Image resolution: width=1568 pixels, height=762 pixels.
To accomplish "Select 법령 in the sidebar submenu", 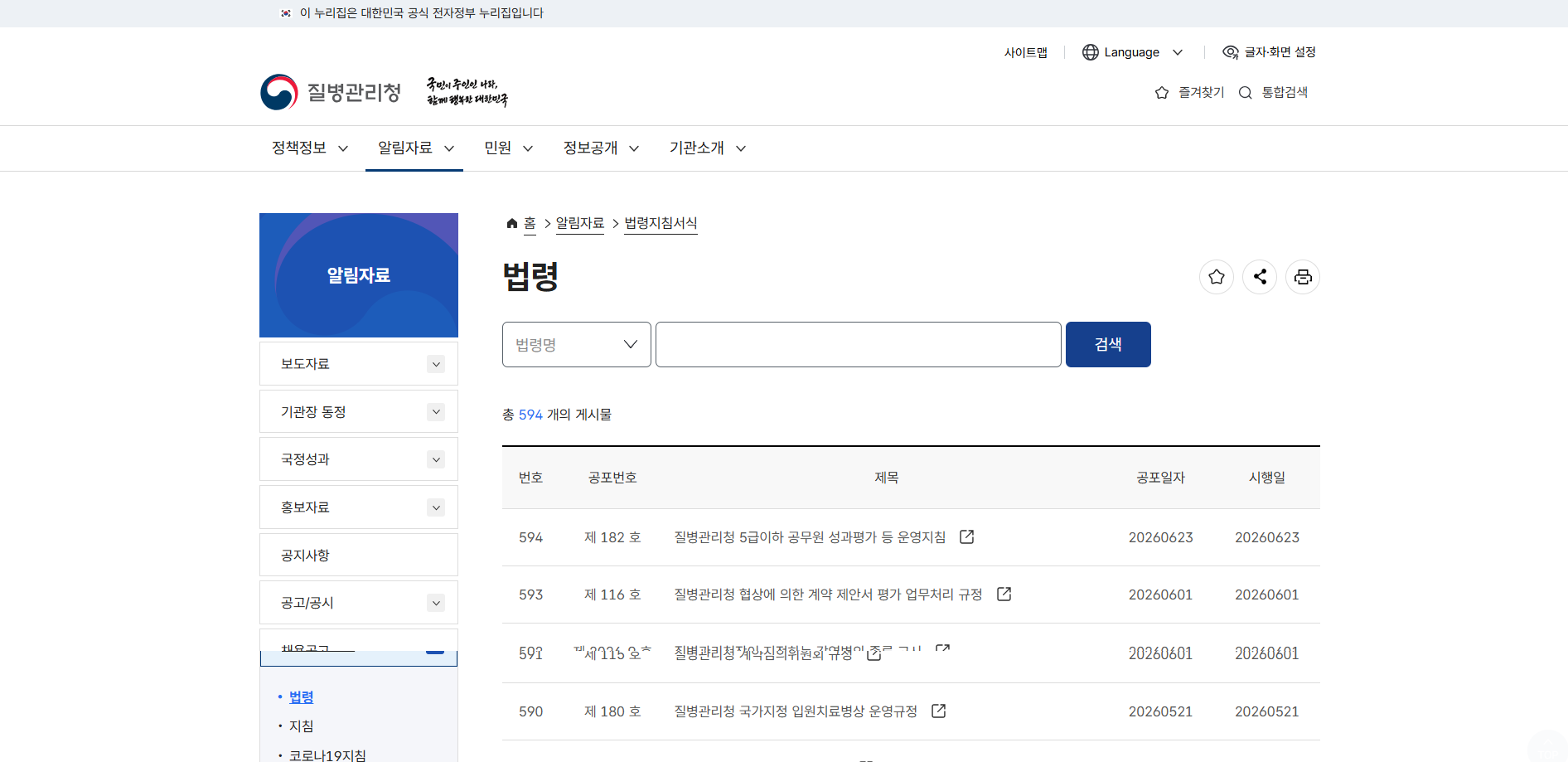I will point(301,697).
